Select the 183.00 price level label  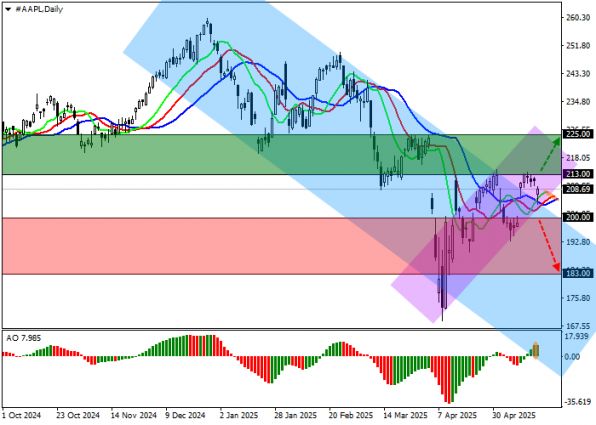click(578, 273)
